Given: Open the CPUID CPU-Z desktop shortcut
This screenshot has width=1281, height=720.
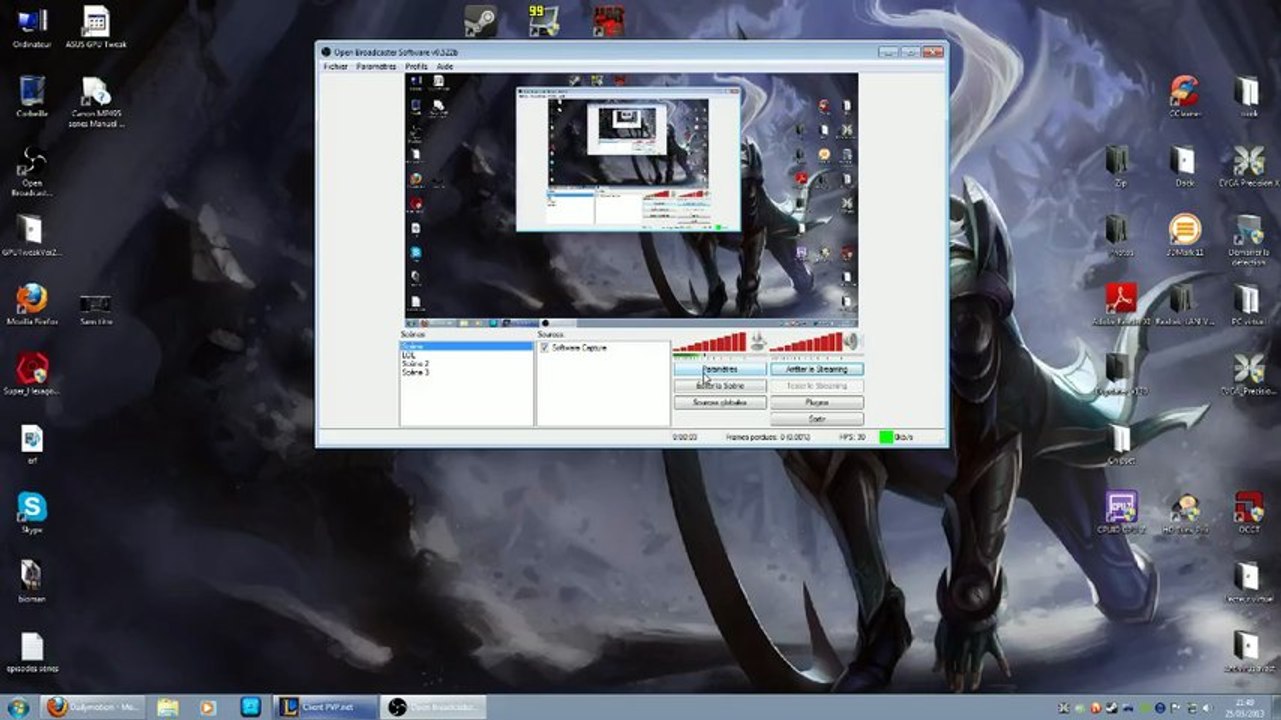Looking at the screenshot, I should (x=1120, y=512).
